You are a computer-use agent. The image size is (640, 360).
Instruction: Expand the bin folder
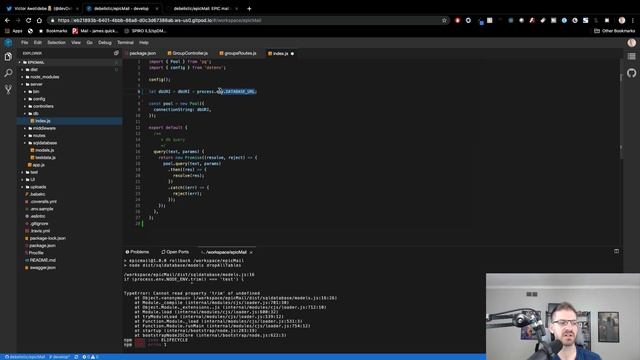pyautogui.click(x=36, y=92)
